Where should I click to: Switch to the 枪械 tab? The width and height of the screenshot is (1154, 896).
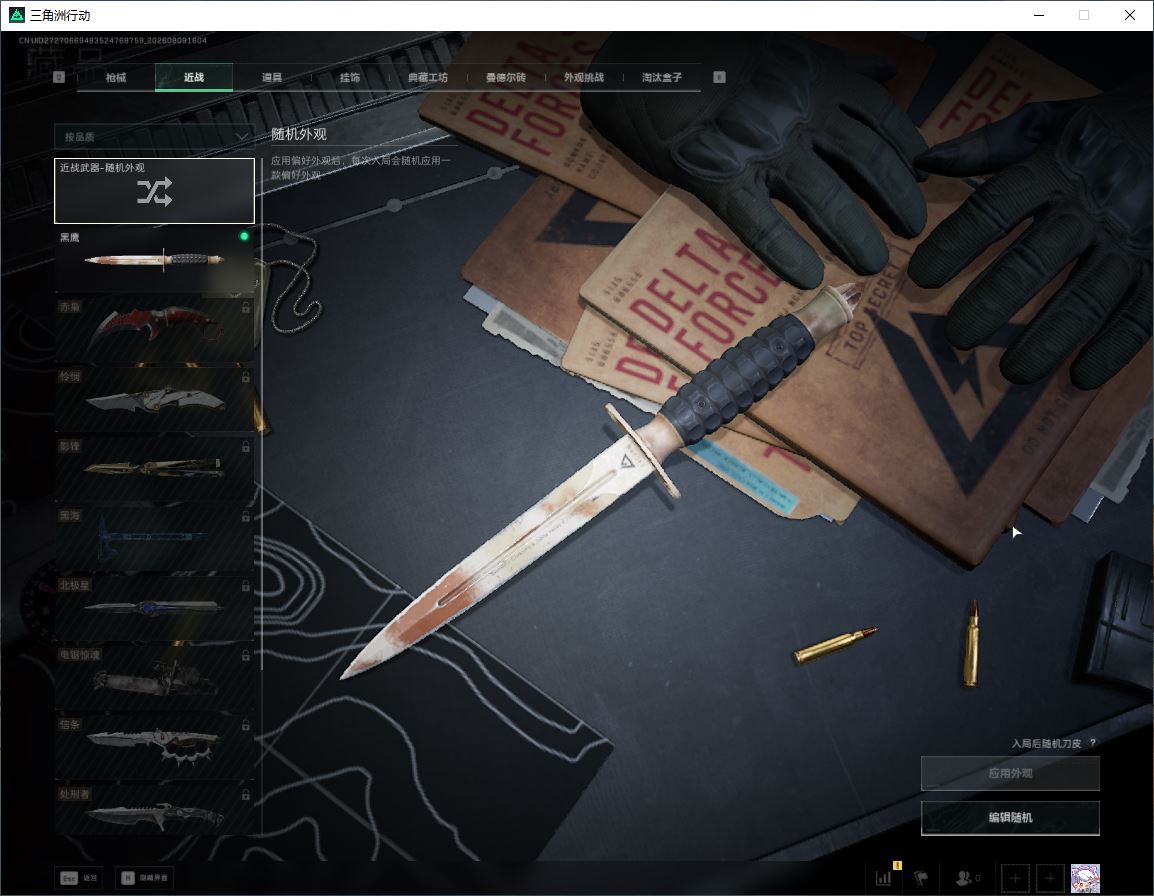tap(116, 77)
